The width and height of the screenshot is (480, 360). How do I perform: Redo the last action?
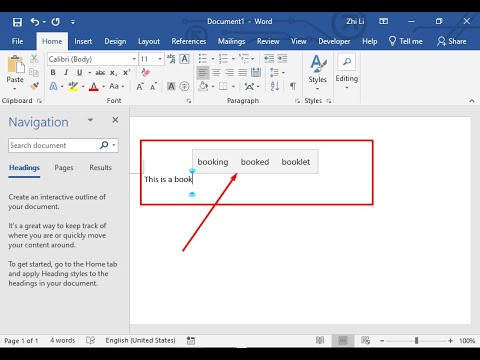pyautogui.click(x=56, y=22)
